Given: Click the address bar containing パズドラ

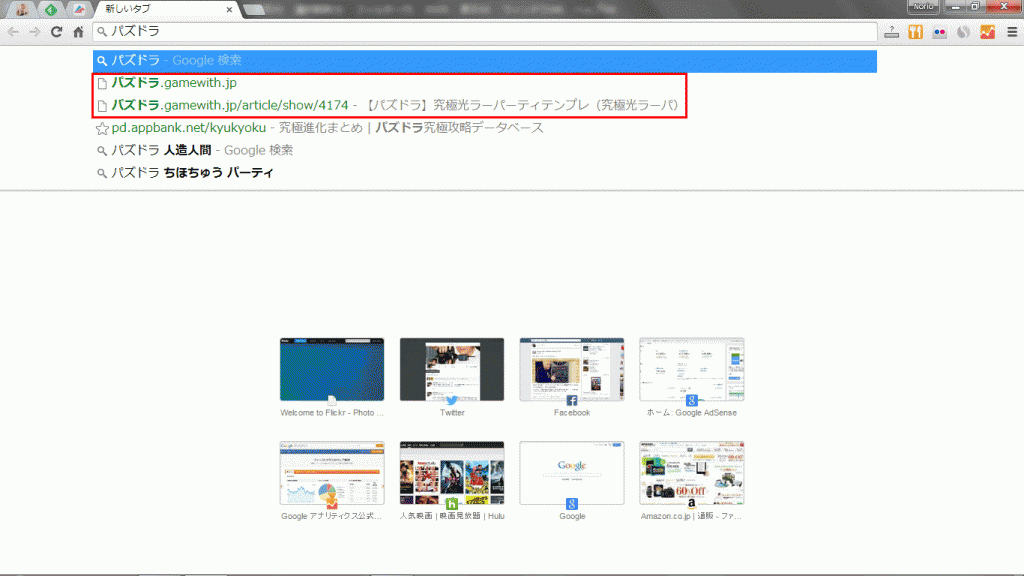Looking at the screenshot, I should point(480,32).
